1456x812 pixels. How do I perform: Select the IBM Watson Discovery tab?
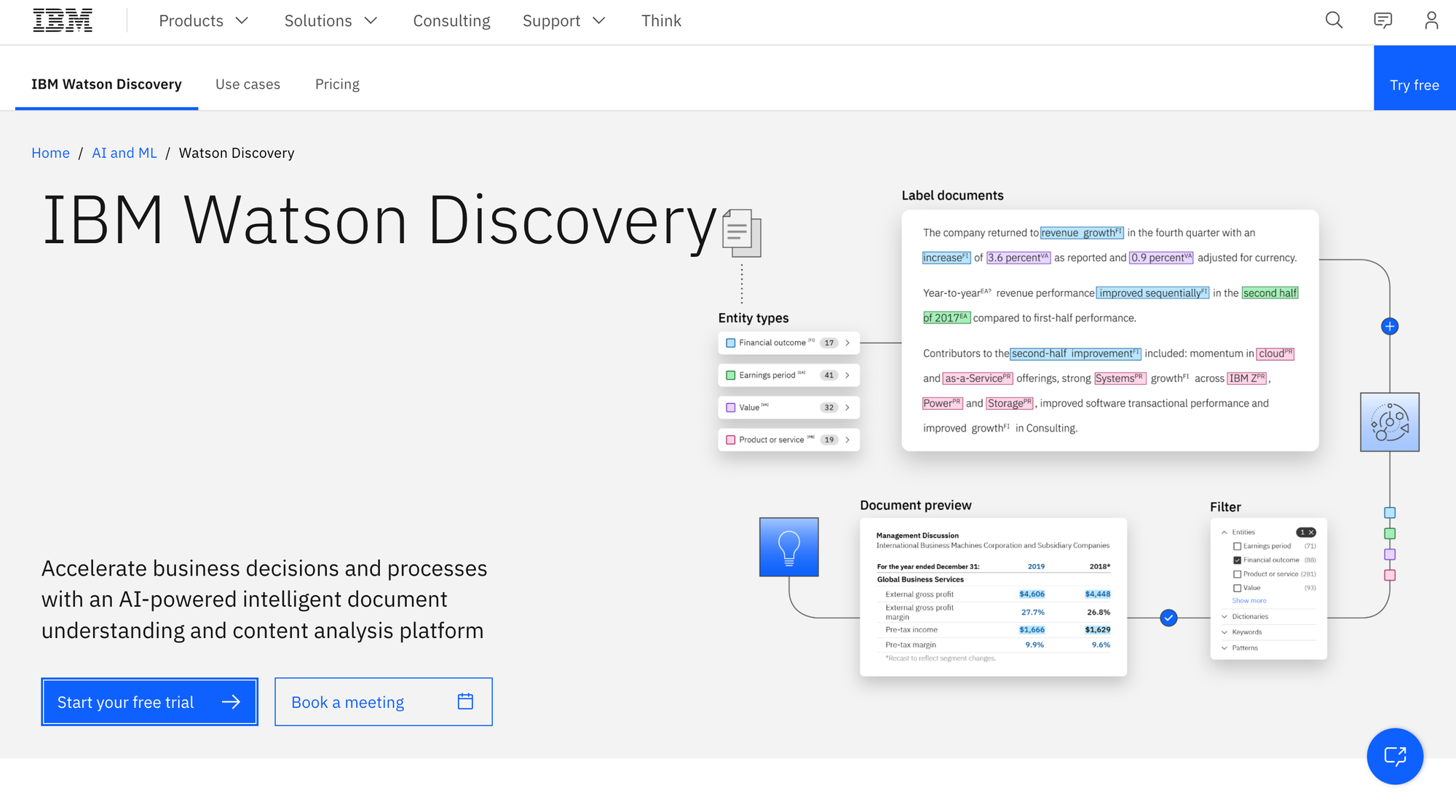[106, 84]
